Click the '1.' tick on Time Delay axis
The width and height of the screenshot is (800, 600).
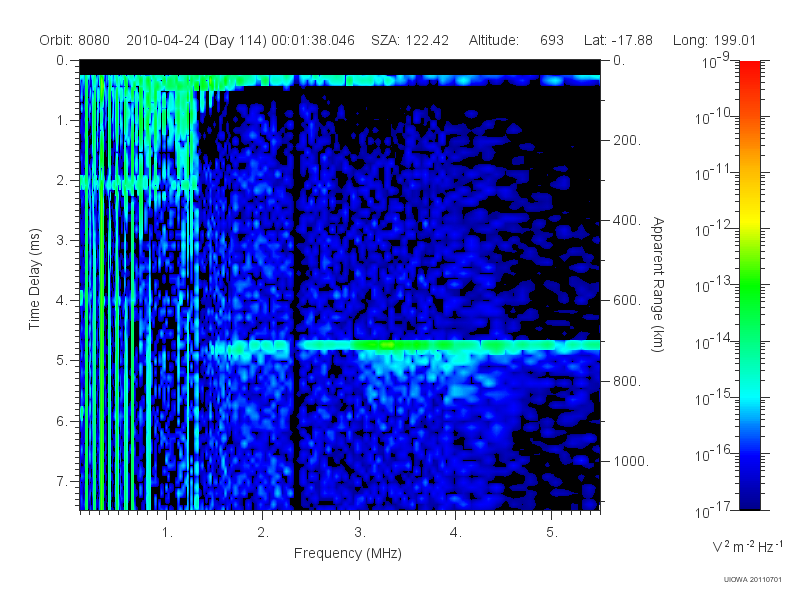click(62, 120)
